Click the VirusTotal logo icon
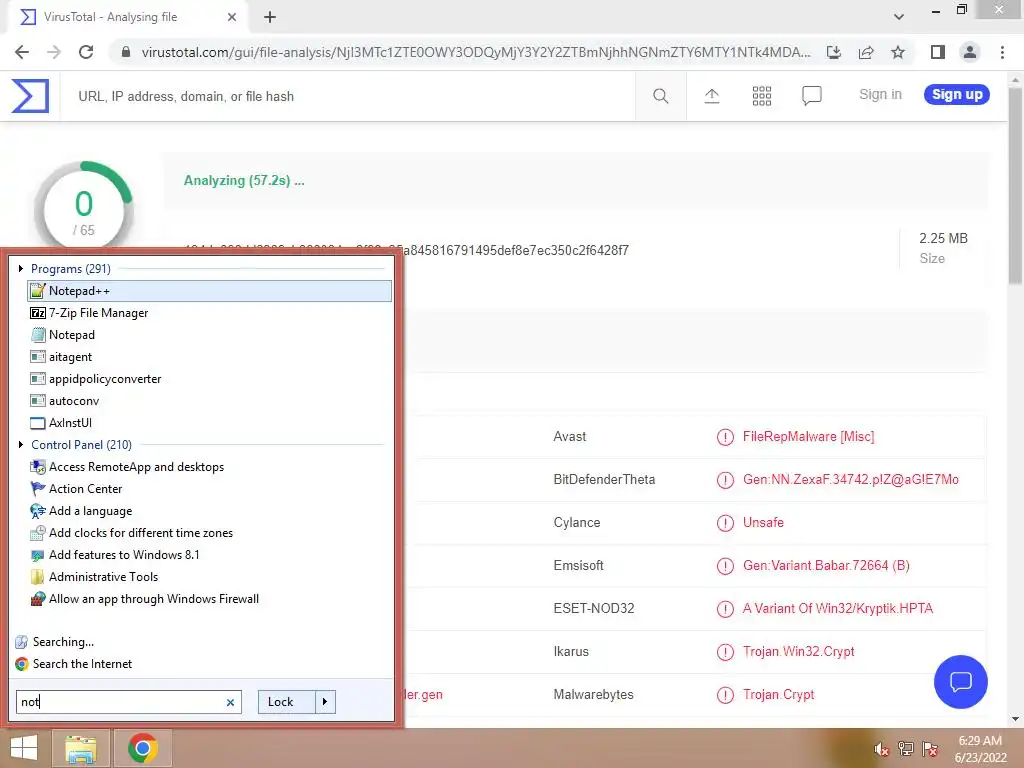This screenshot has height=768, width=1024. tap(30, 96)
